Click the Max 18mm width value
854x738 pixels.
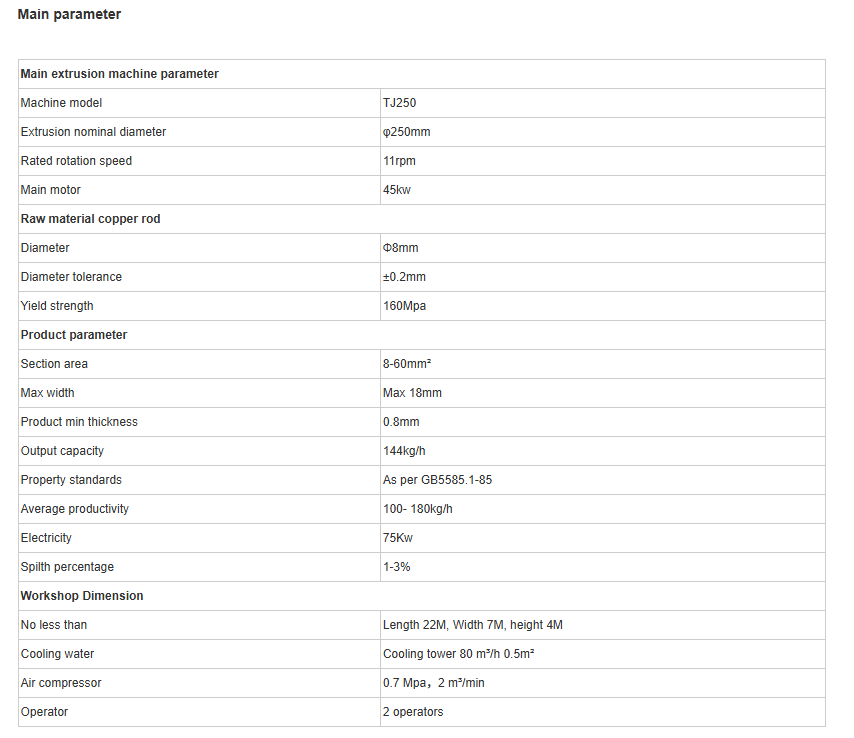(412, 393)
